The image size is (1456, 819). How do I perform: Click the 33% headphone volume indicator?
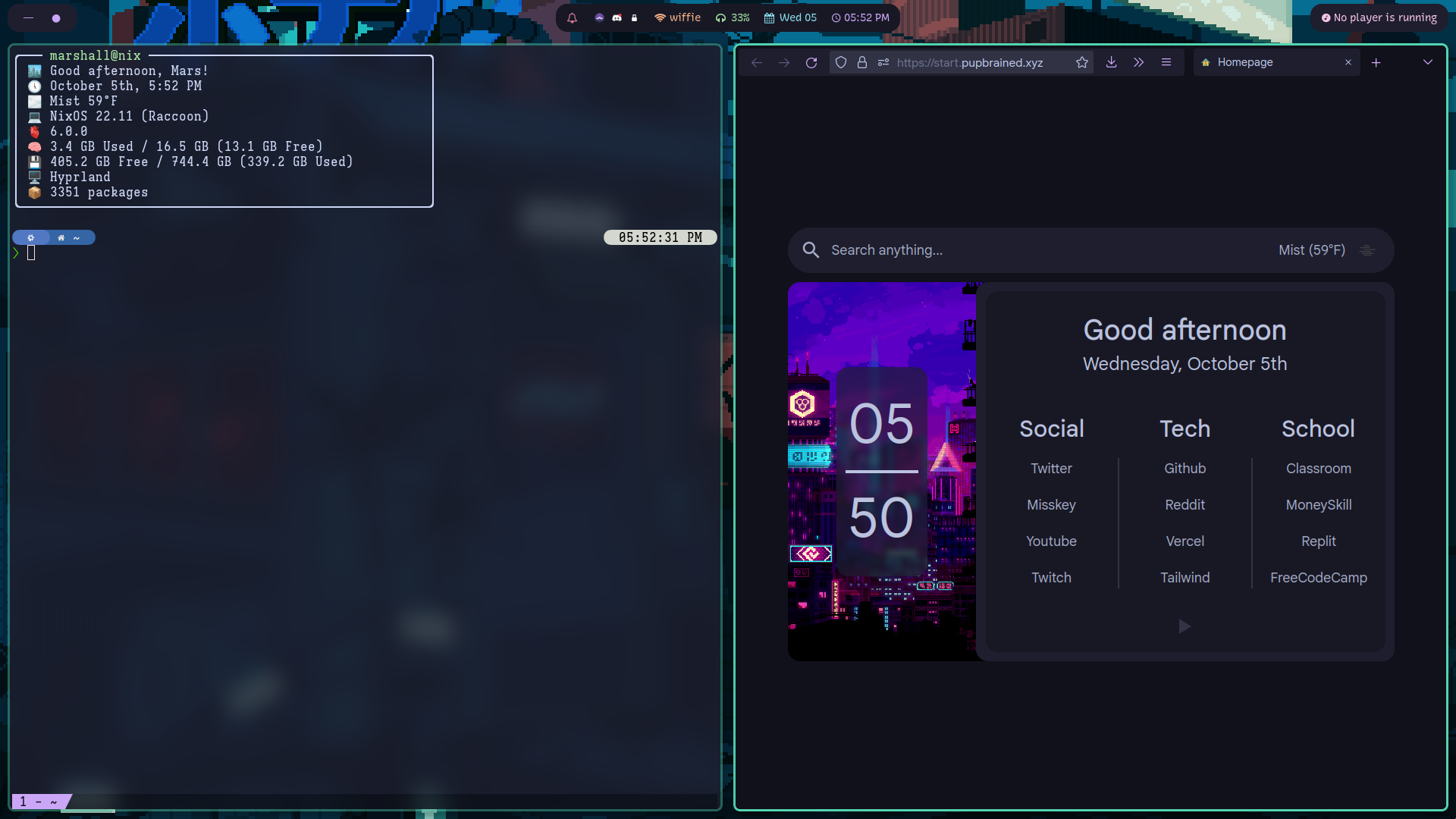[x=732, y=17]
